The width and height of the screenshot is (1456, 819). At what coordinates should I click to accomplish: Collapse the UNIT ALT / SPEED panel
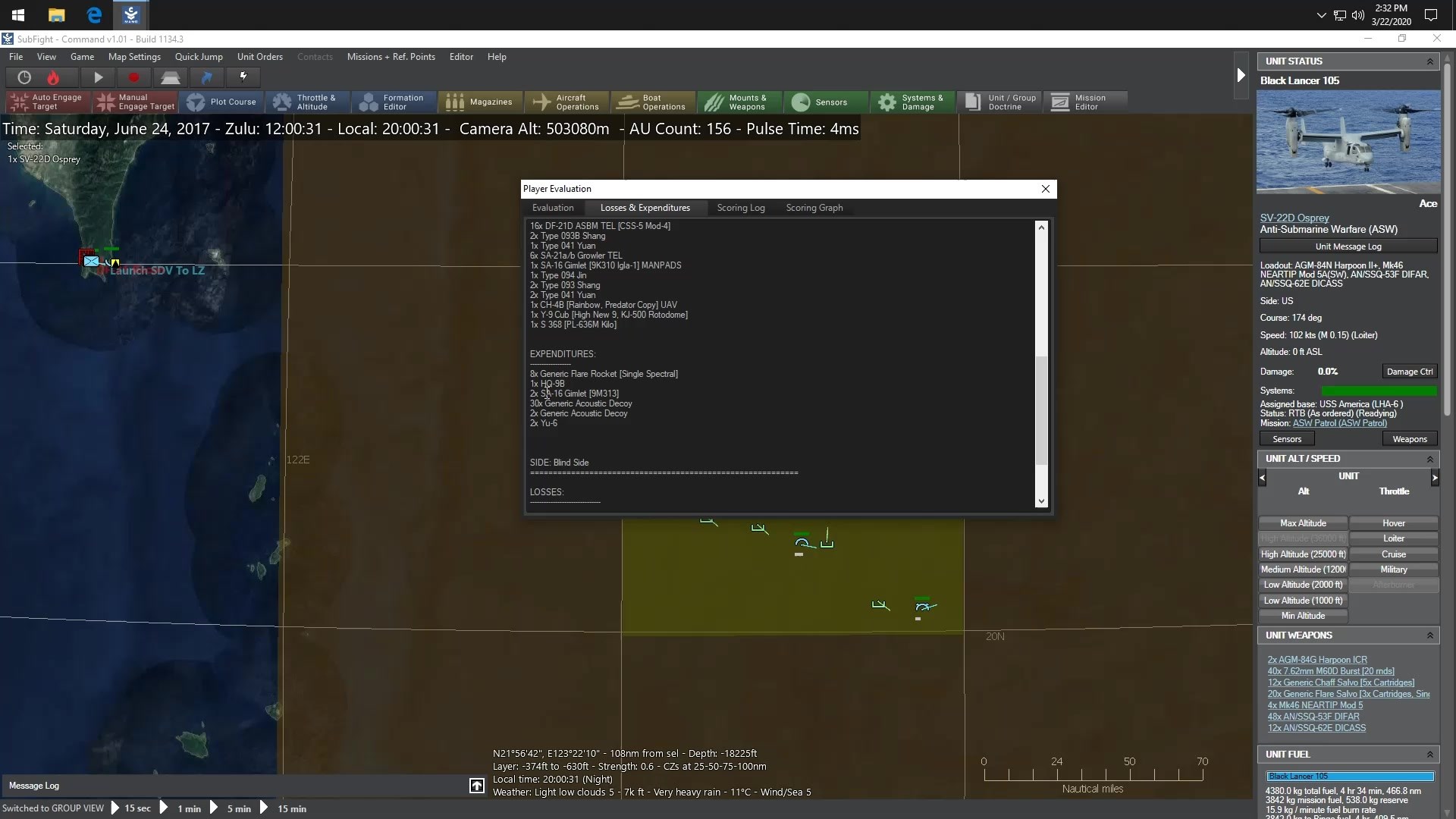click(1430, 459)
